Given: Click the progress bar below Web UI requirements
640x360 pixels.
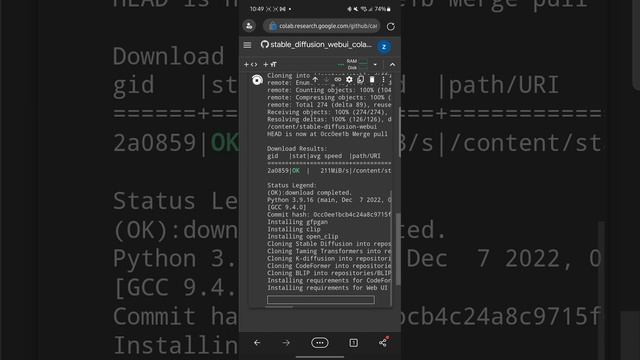Looking at the screenshot, I should pos(321,300).
